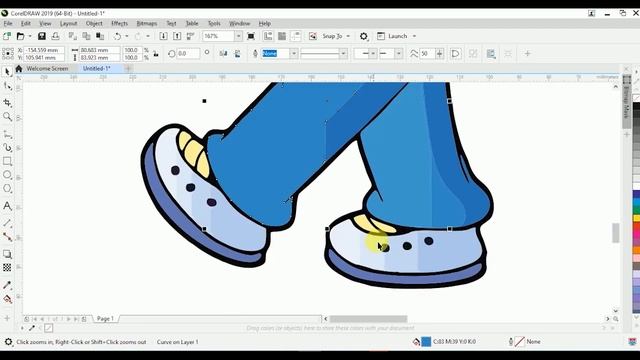Image resolution: width=640 pixels, height=360 pixels.
Task: Select the Parallel Dimension tool
Action: [7, 223]
